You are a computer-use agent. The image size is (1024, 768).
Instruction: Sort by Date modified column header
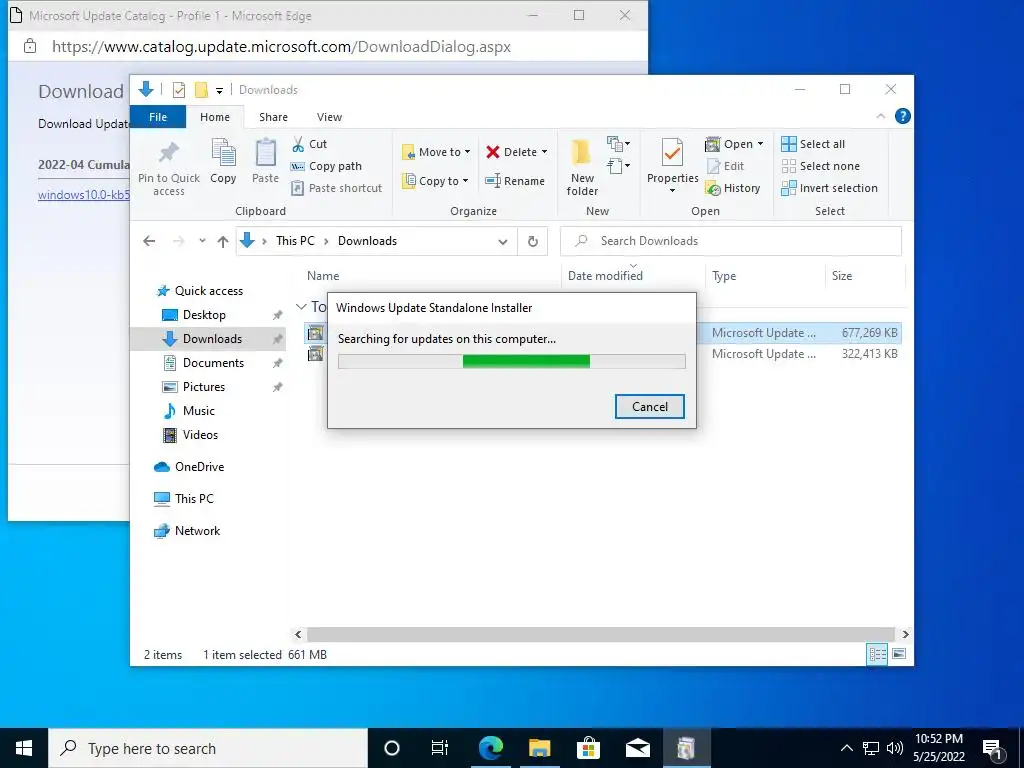pyautogui.click(x=605, y=276)
